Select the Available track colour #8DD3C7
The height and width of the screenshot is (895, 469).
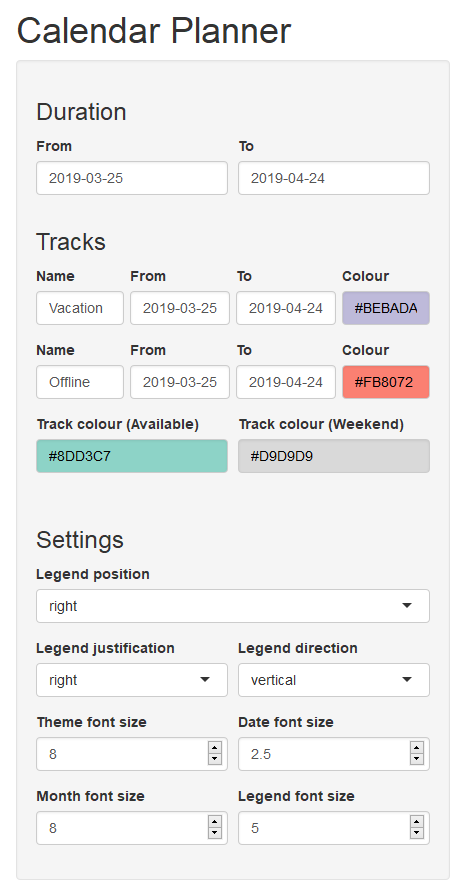pyautogui.click(x=132, y=456)
